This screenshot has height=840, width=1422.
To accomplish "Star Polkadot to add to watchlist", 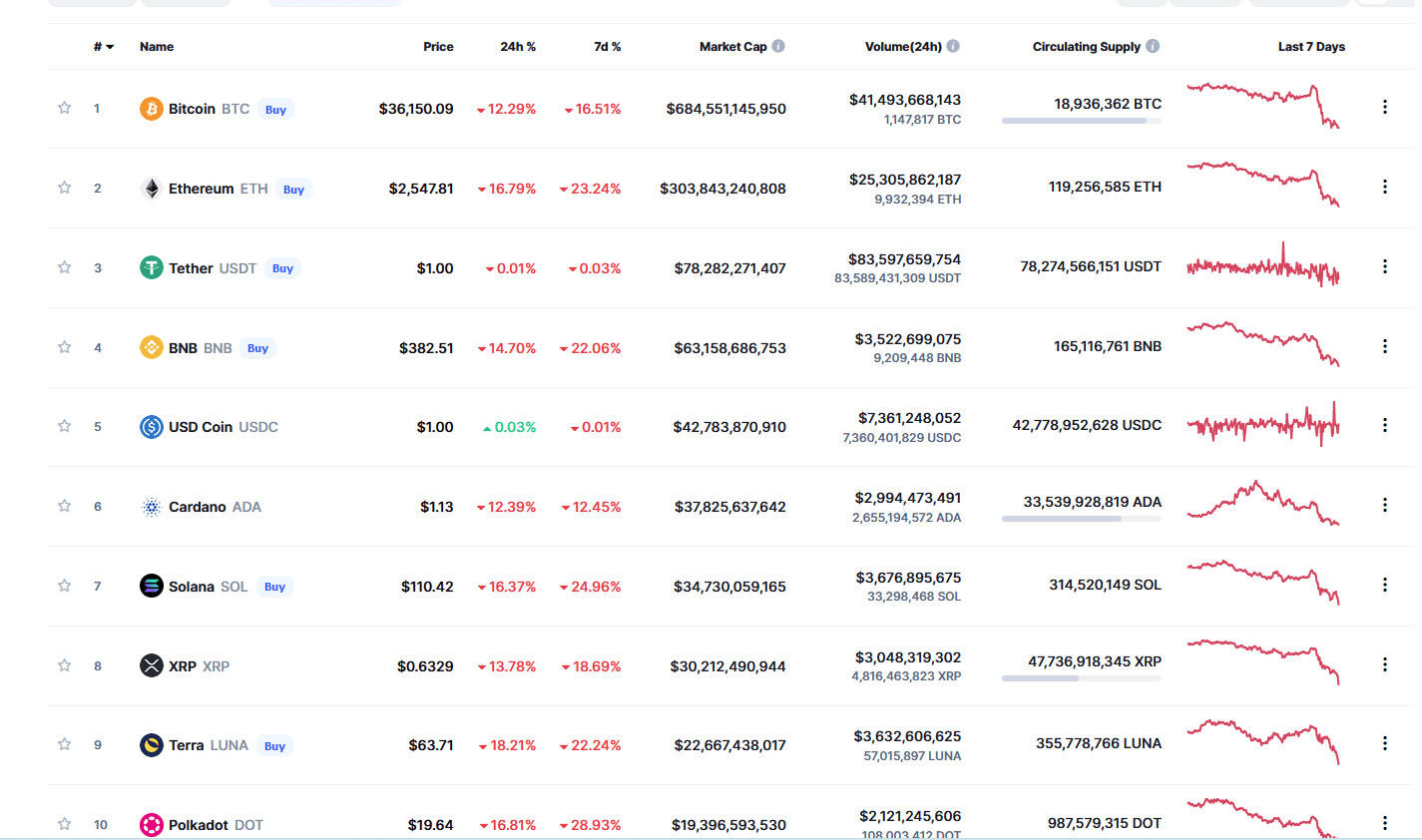I will 65,824.
